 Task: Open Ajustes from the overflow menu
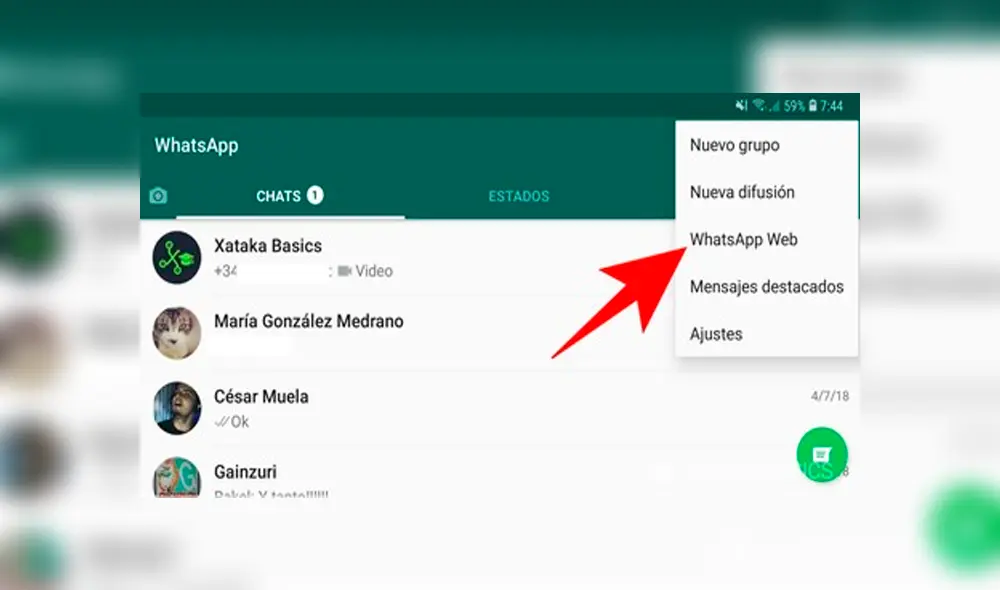(716, 334)
